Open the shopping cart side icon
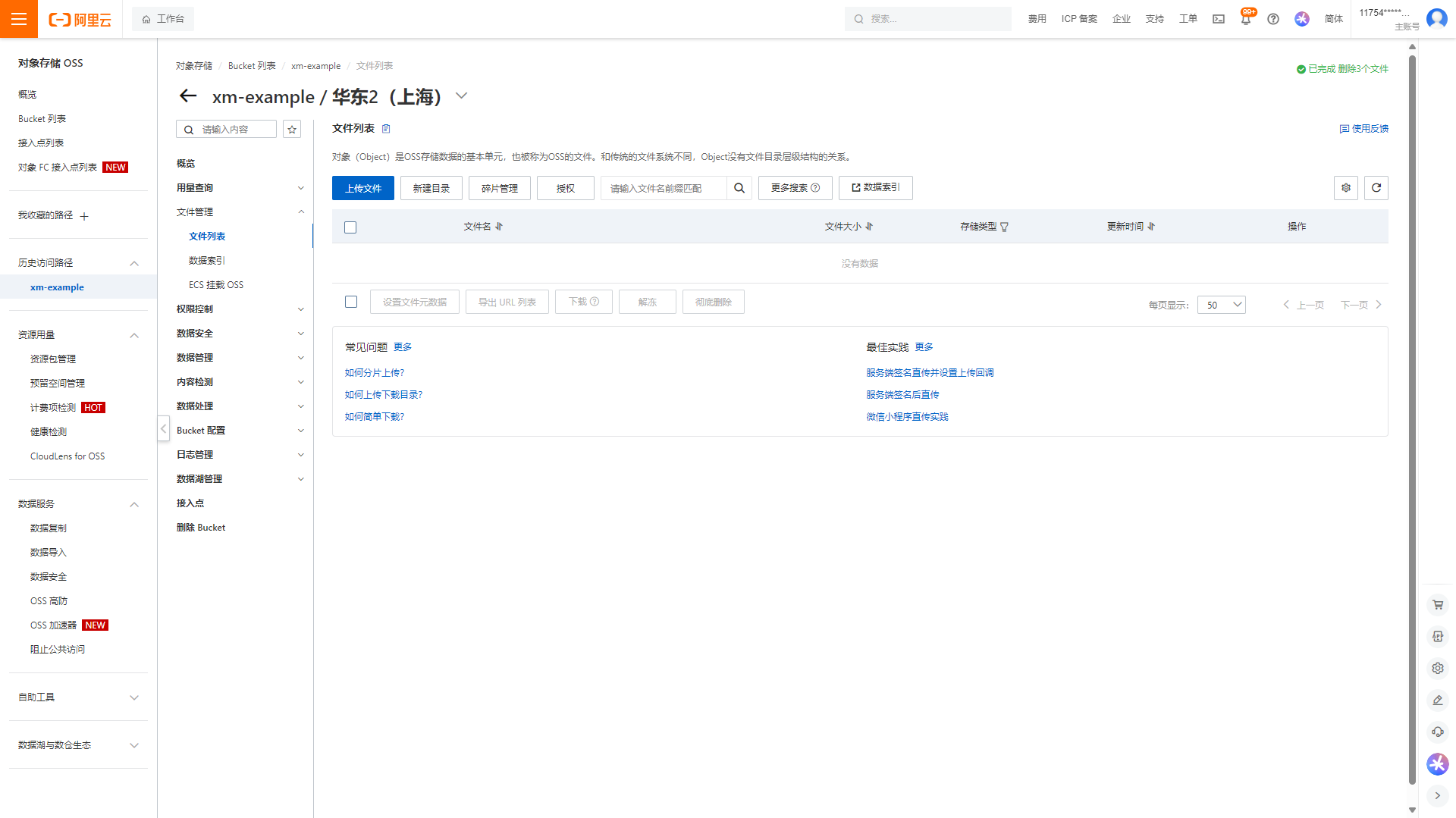Screen dimensions: 1456x818 [1437, 605]
